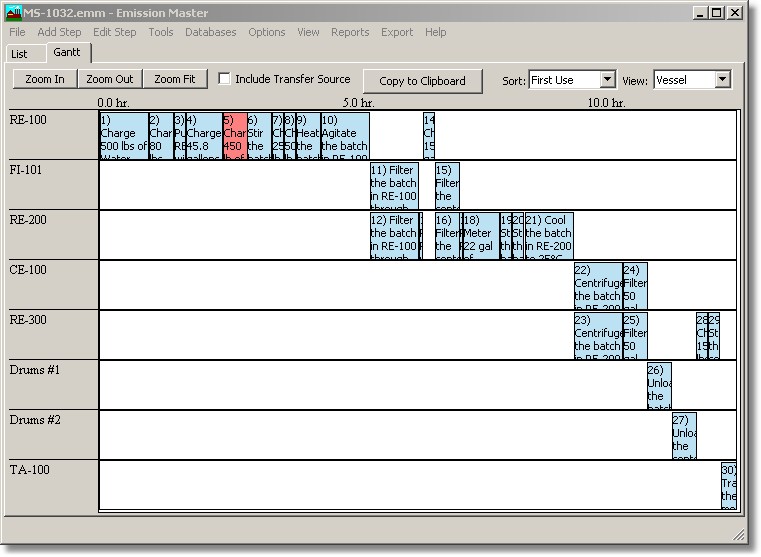The width and height of the screenshot is (761, 557).
Task: Open the Help menu
Action: click(435, 32)
